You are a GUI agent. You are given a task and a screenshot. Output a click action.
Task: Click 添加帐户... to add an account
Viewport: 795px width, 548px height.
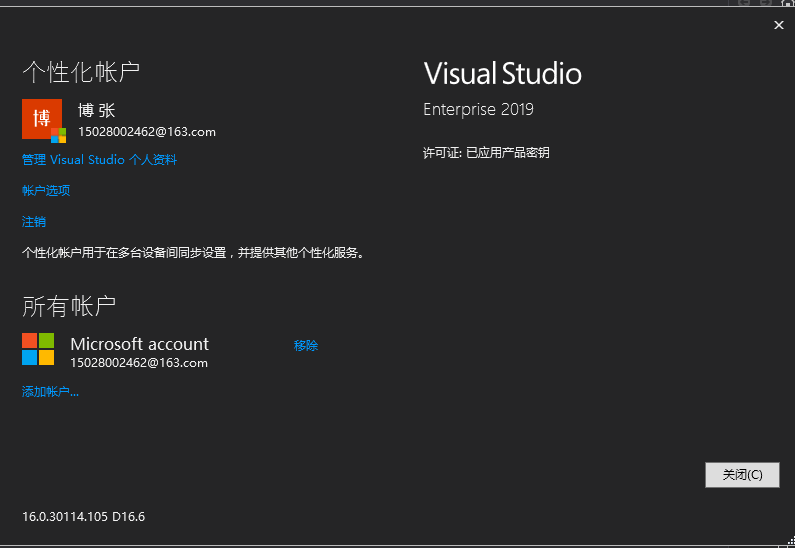50,391
